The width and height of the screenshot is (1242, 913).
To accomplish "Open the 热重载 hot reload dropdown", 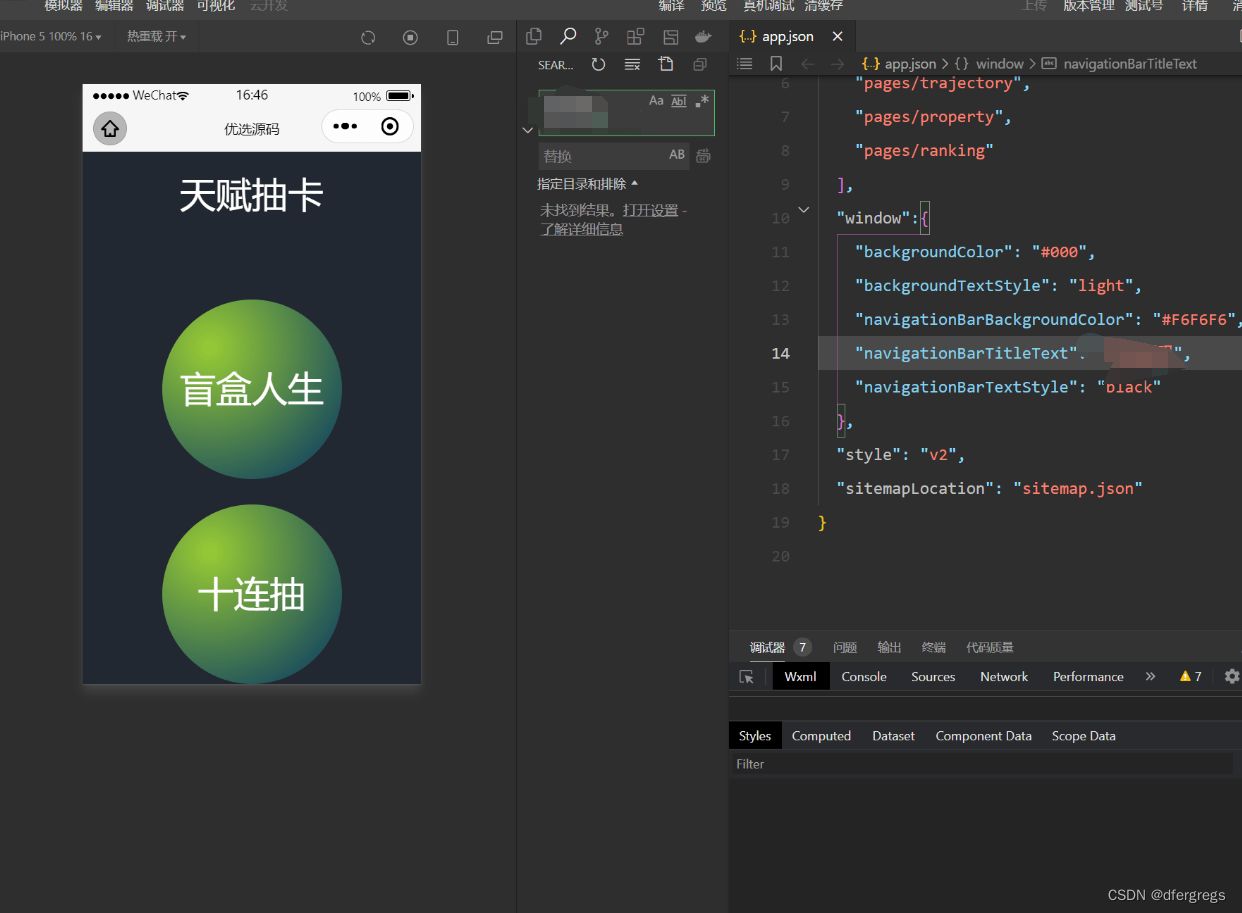I will tap(156, 37).
